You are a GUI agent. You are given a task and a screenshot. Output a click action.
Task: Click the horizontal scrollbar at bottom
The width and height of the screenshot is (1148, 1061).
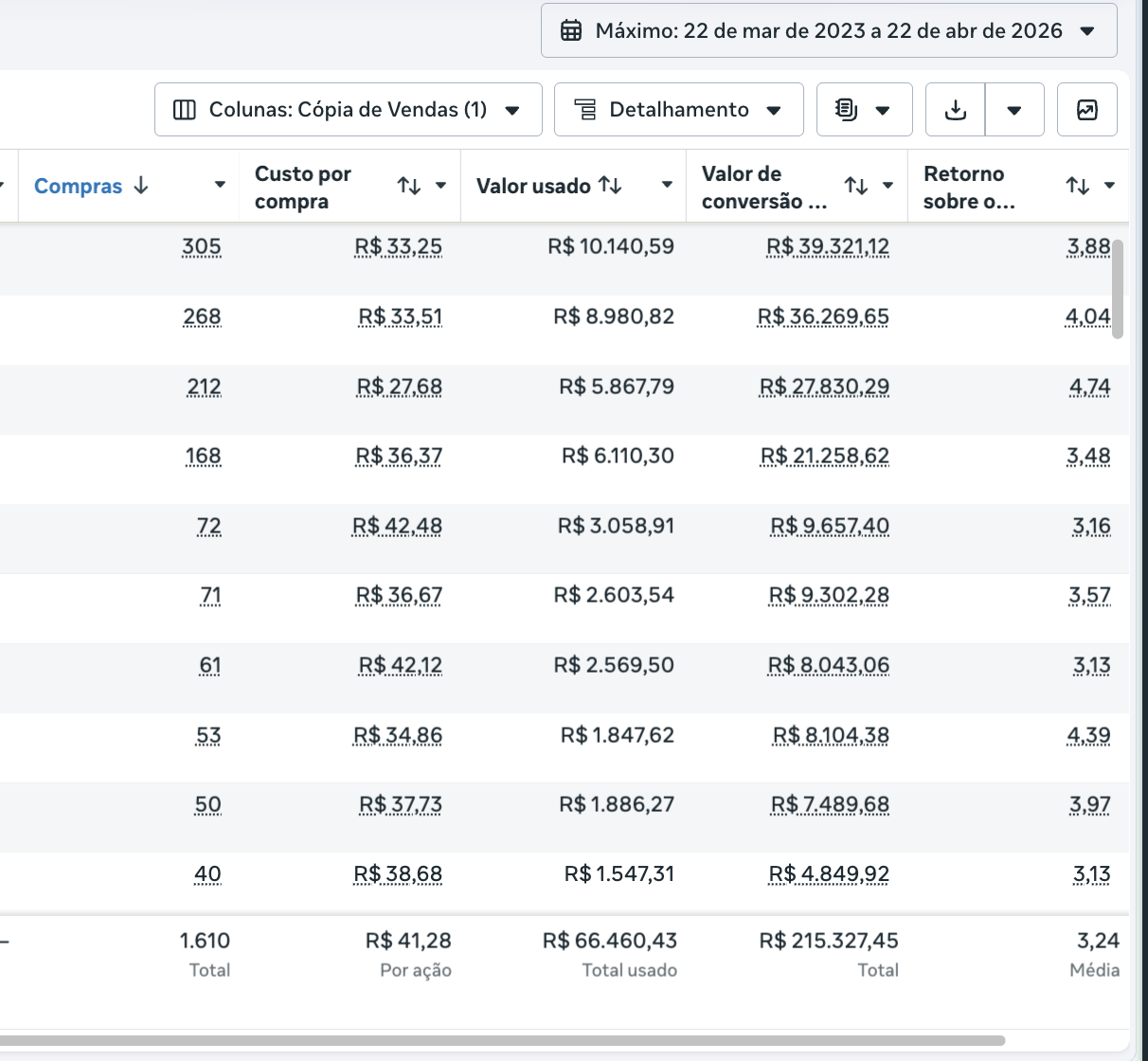click(x=502, y=1040)
